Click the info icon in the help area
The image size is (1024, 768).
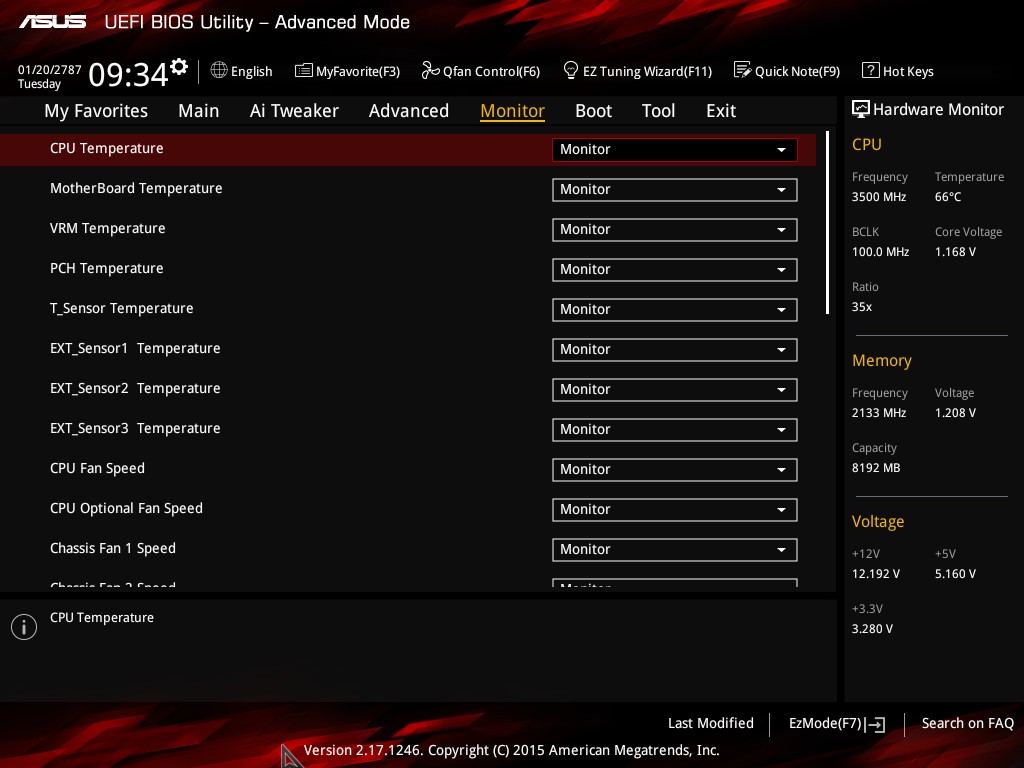click(24, 627)
